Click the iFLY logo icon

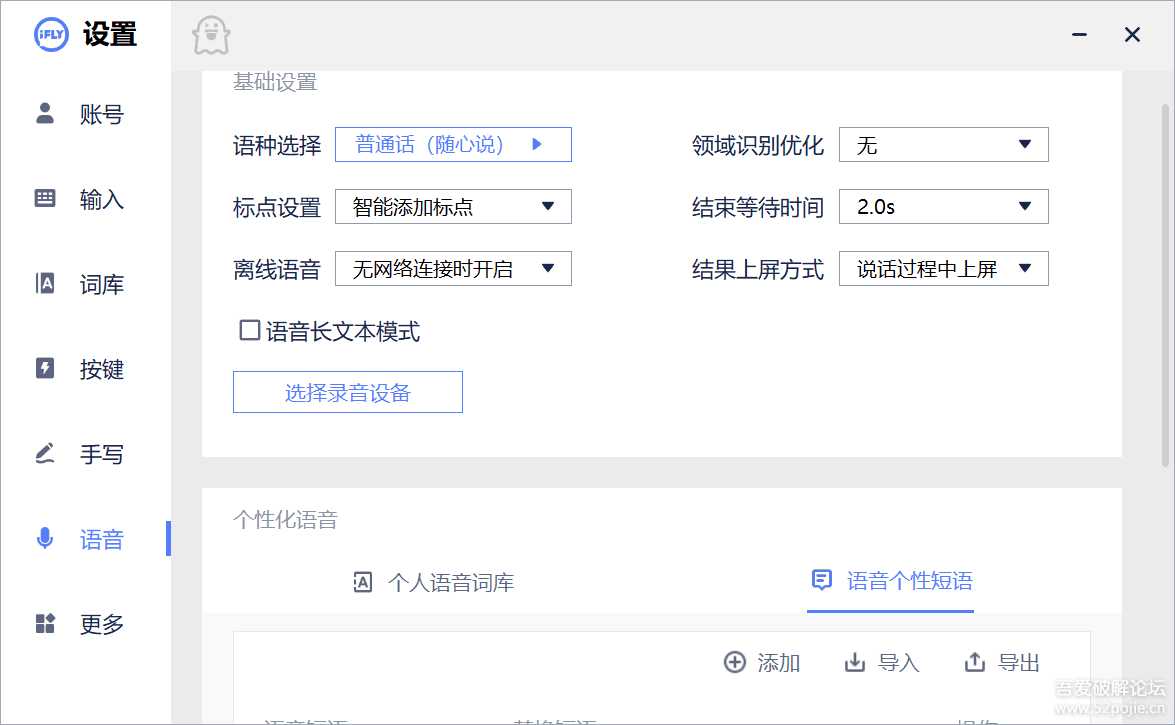point(51,34)
